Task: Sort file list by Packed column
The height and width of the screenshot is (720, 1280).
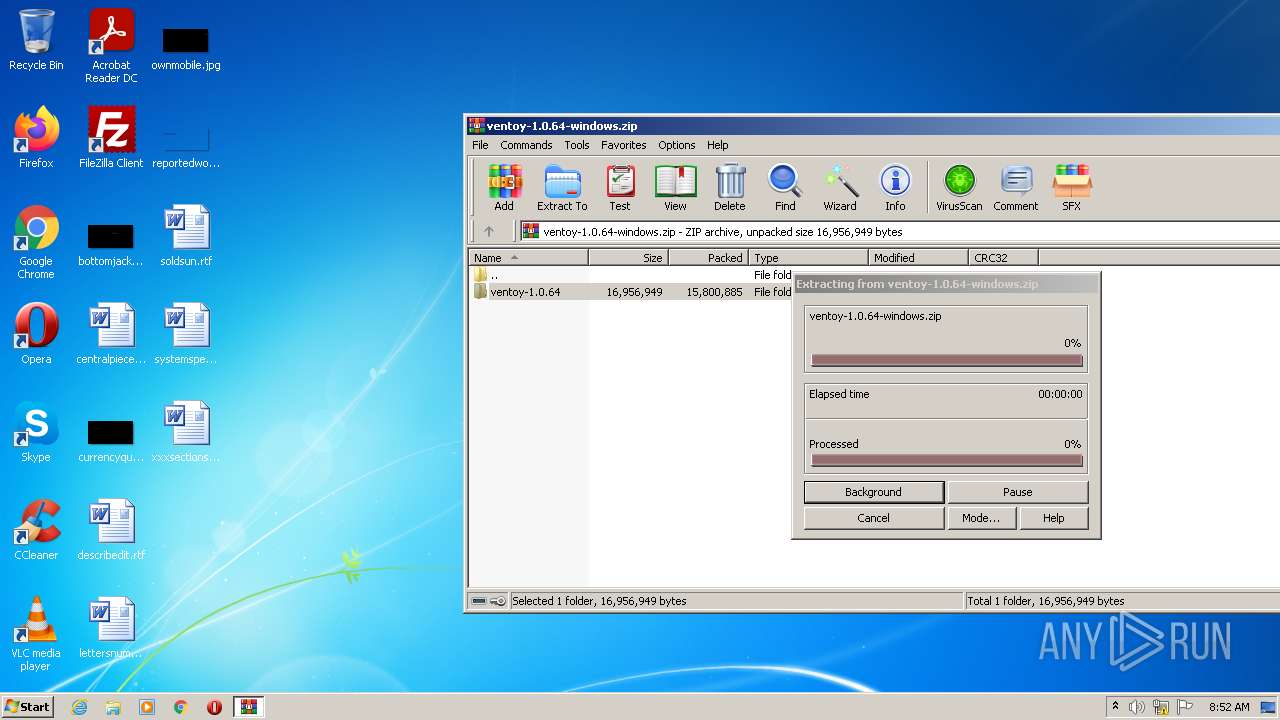Action: click(x=708, y=258)
